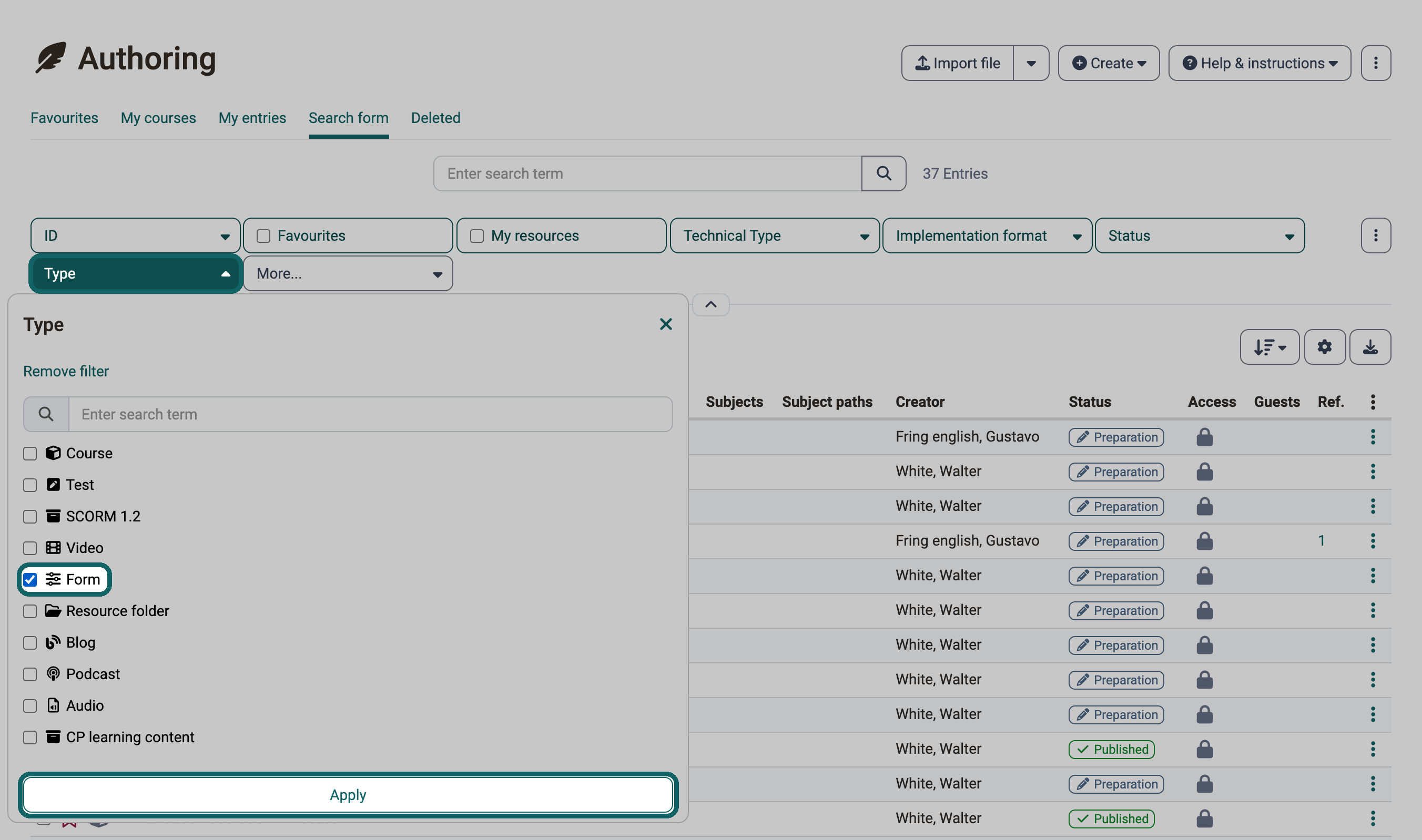Open the actions menu for the row with Ref. 1
Screen dimensions: 1422x840
tap(1373, 540)
